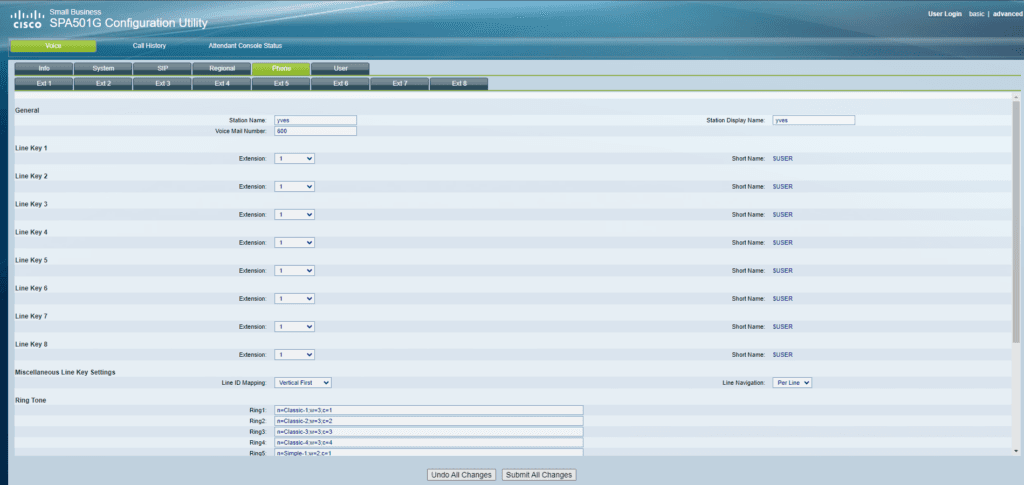Click the Submit All Changes button
This screenshot has height=485, width=1024.
click(x=539, y=474)
